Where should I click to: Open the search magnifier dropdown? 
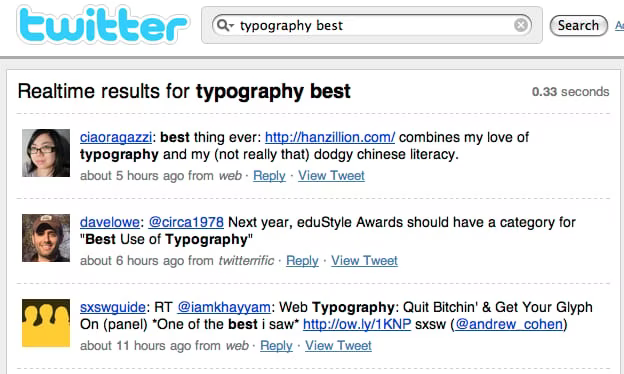(x=225, y=25)
